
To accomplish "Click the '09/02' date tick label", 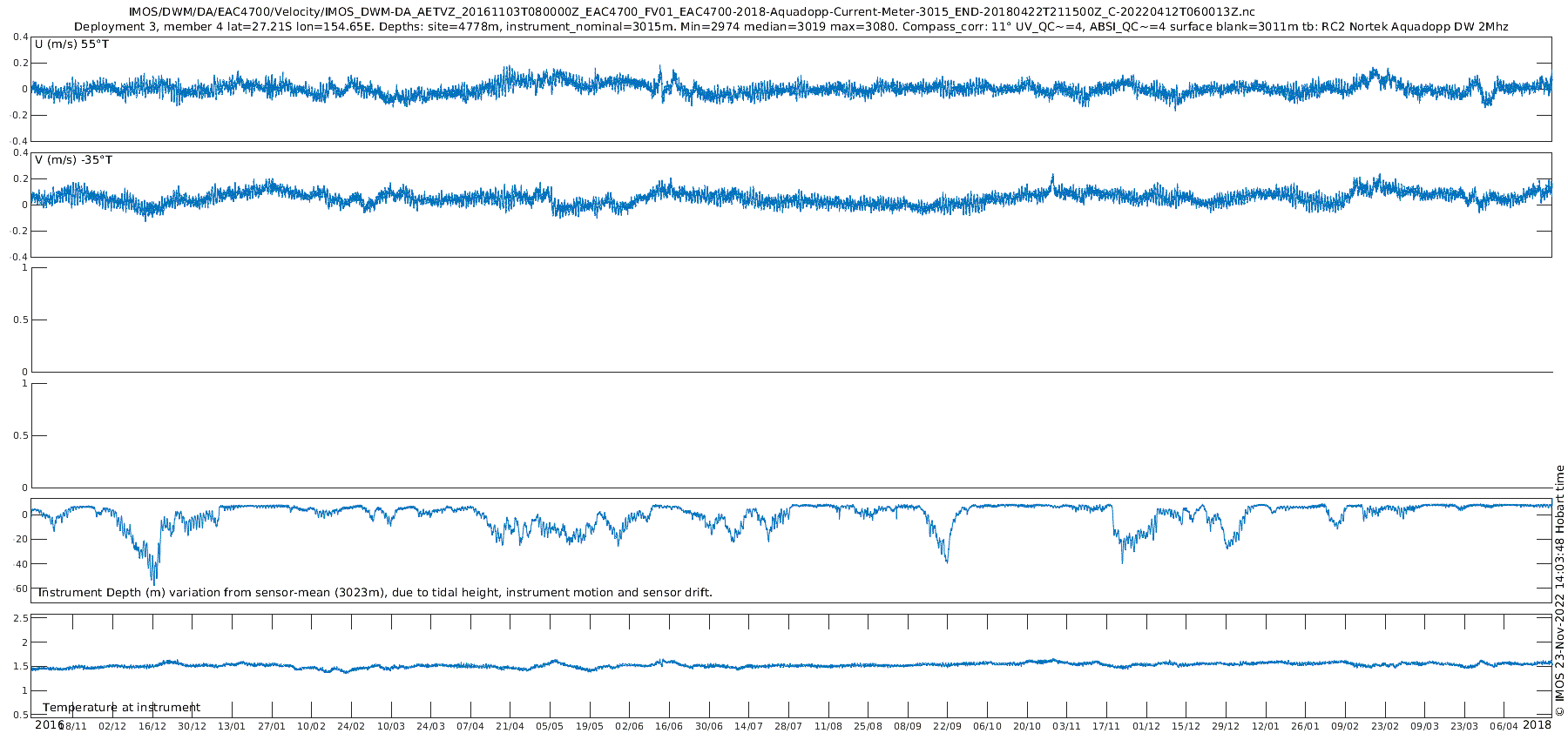I will click(1346, 727).
